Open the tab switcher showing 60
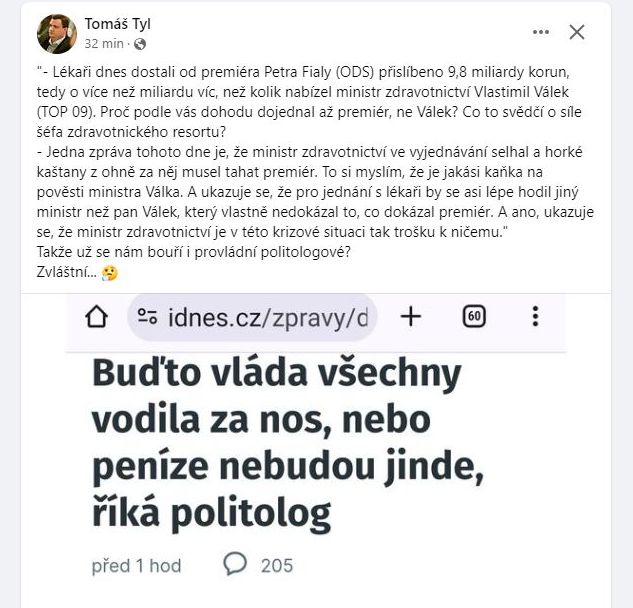633x608 pixels. coord(475,317)
